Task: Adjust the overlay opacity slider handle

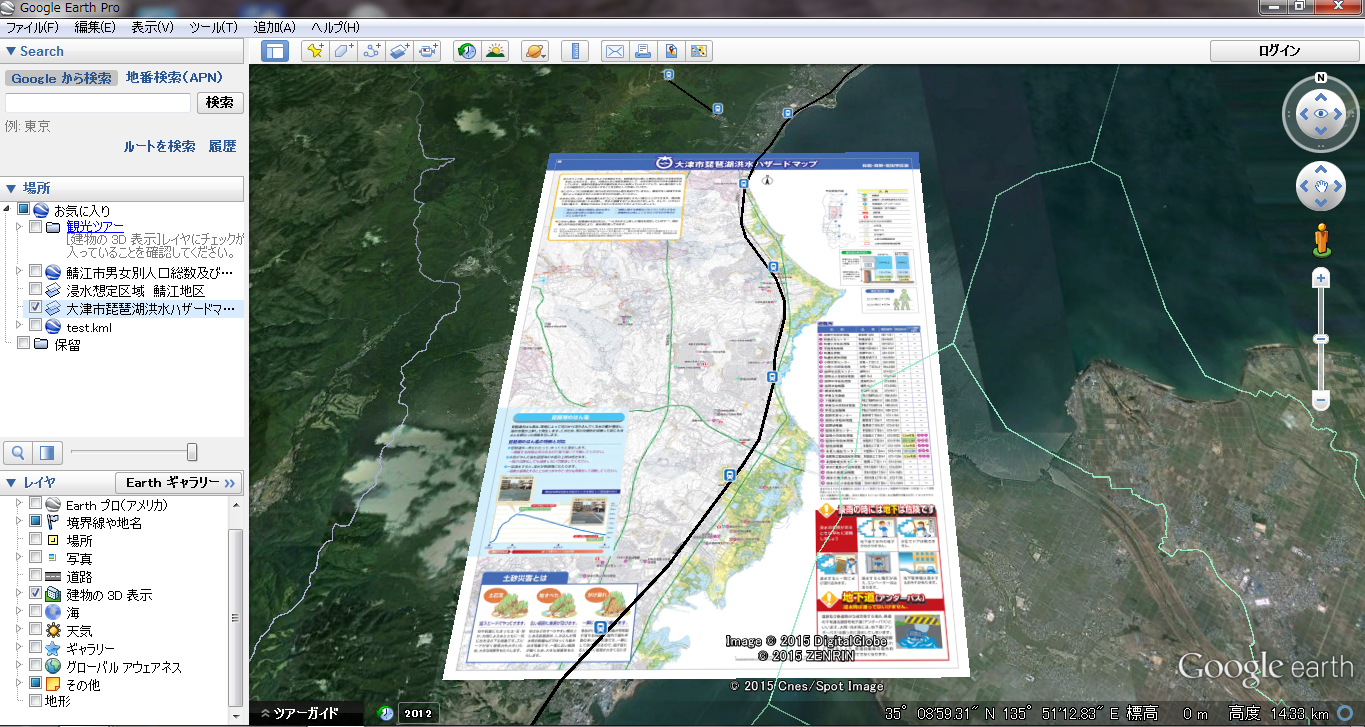Action: pyautogui.click(x=192, y=452)
